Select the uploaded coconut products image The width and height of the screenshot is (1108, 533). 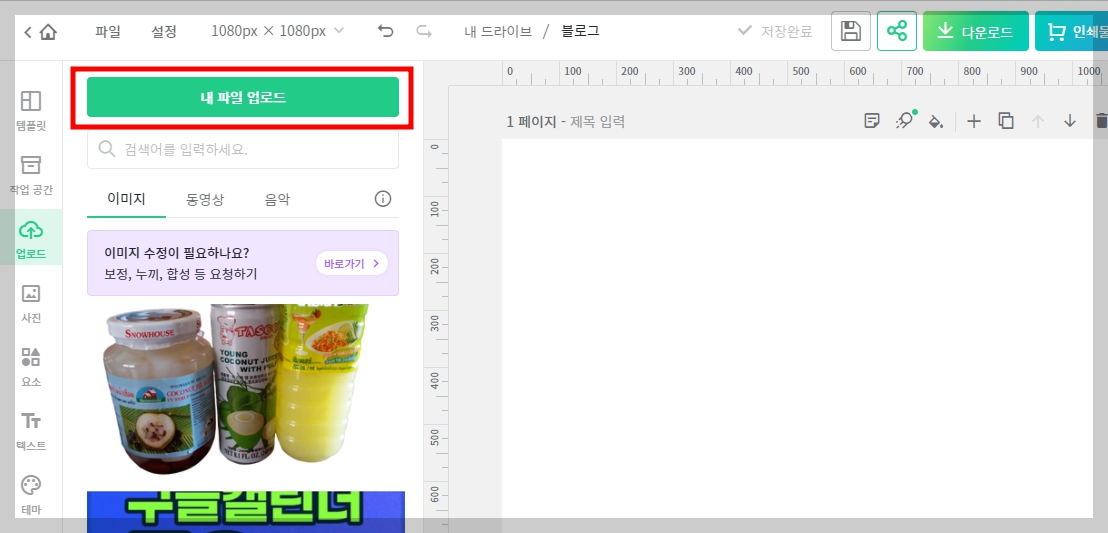point(237,389)
